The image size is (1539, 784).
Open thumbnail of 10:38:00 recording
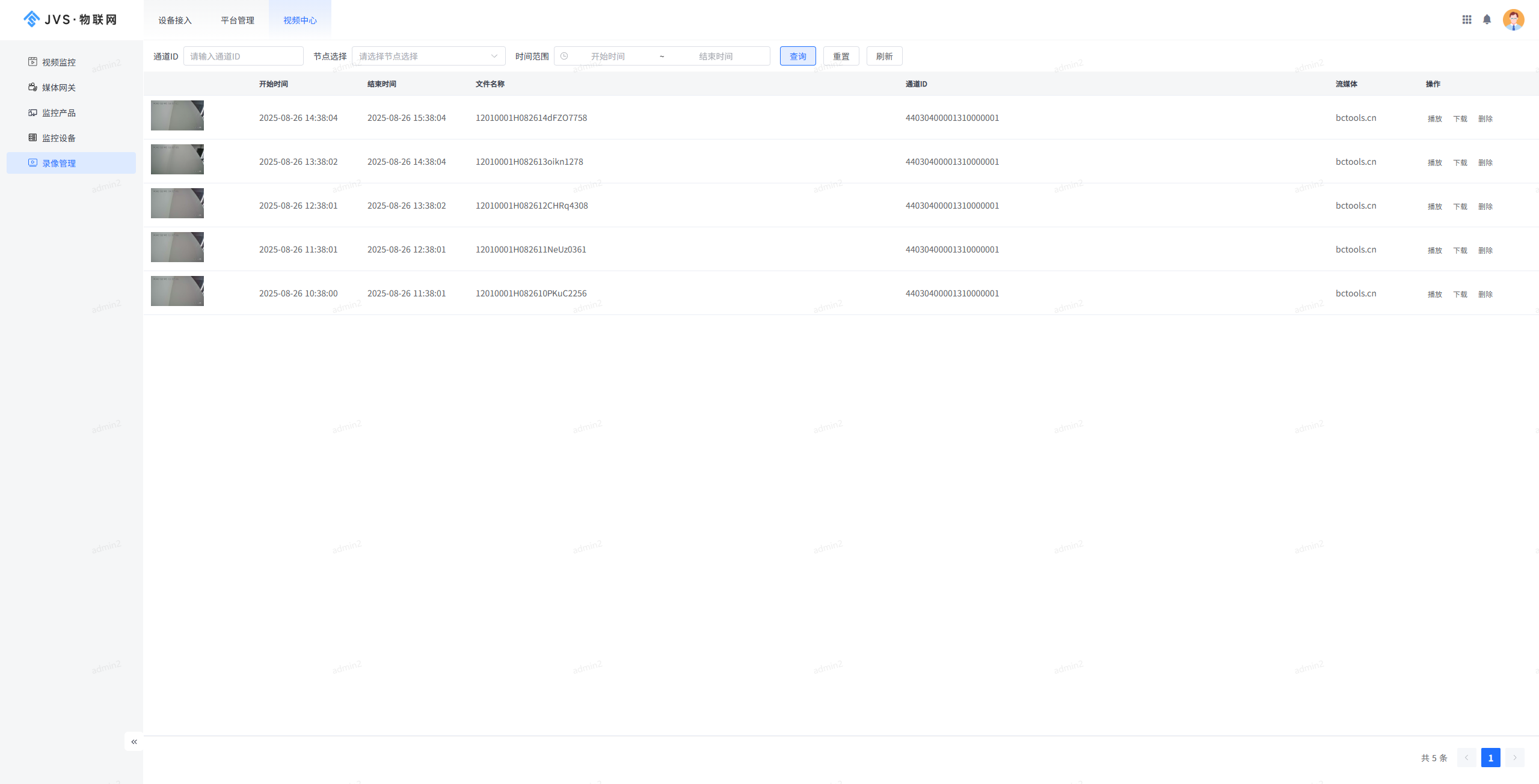177,291
